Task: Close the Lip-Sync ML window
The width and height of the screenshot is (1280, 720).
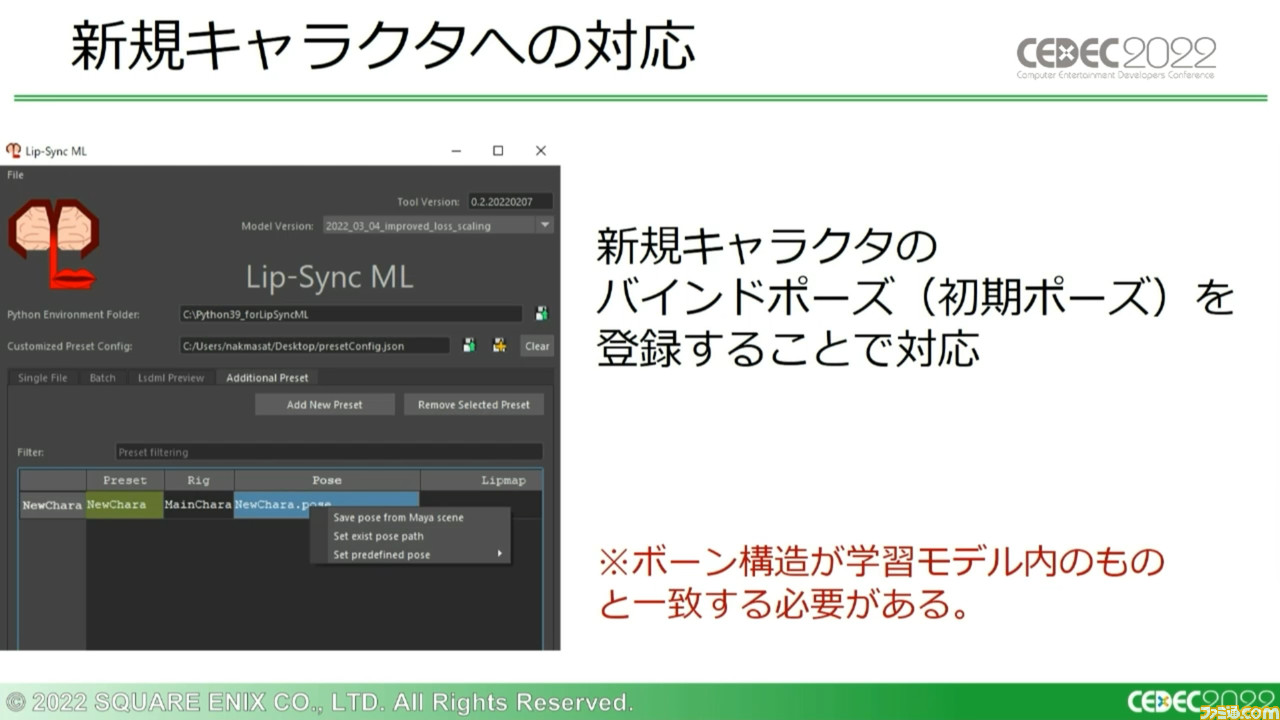Action: tap(541, 151)
